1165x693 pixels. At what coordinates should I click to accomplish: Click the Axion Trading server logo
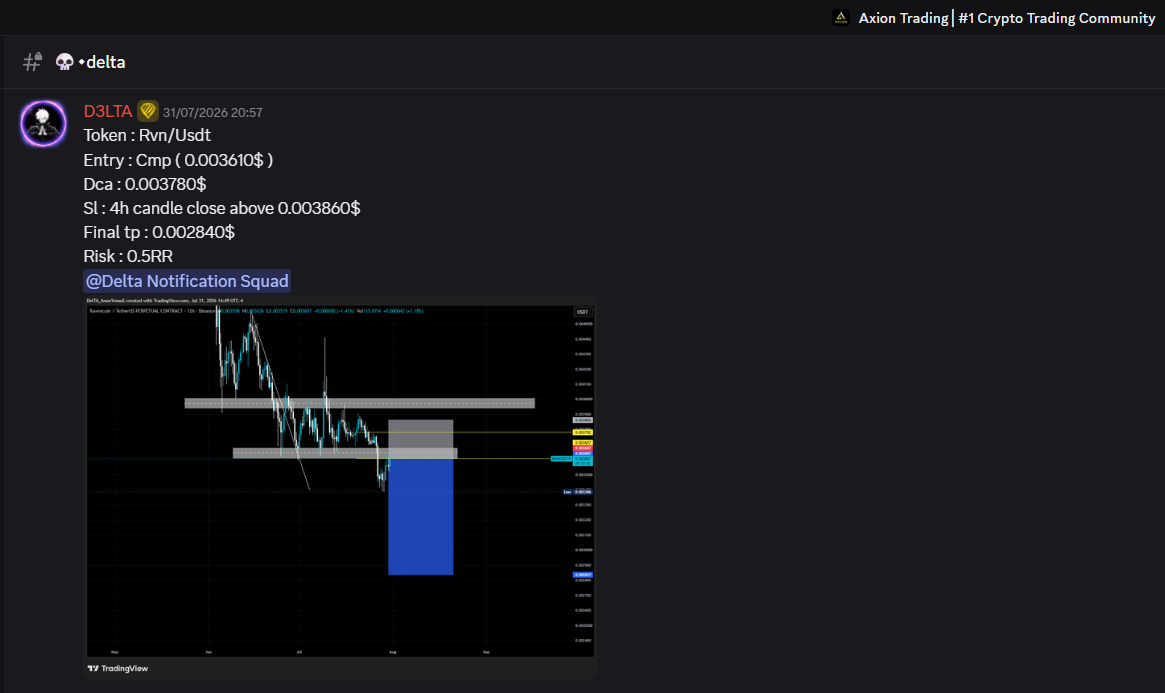point(840,18)
